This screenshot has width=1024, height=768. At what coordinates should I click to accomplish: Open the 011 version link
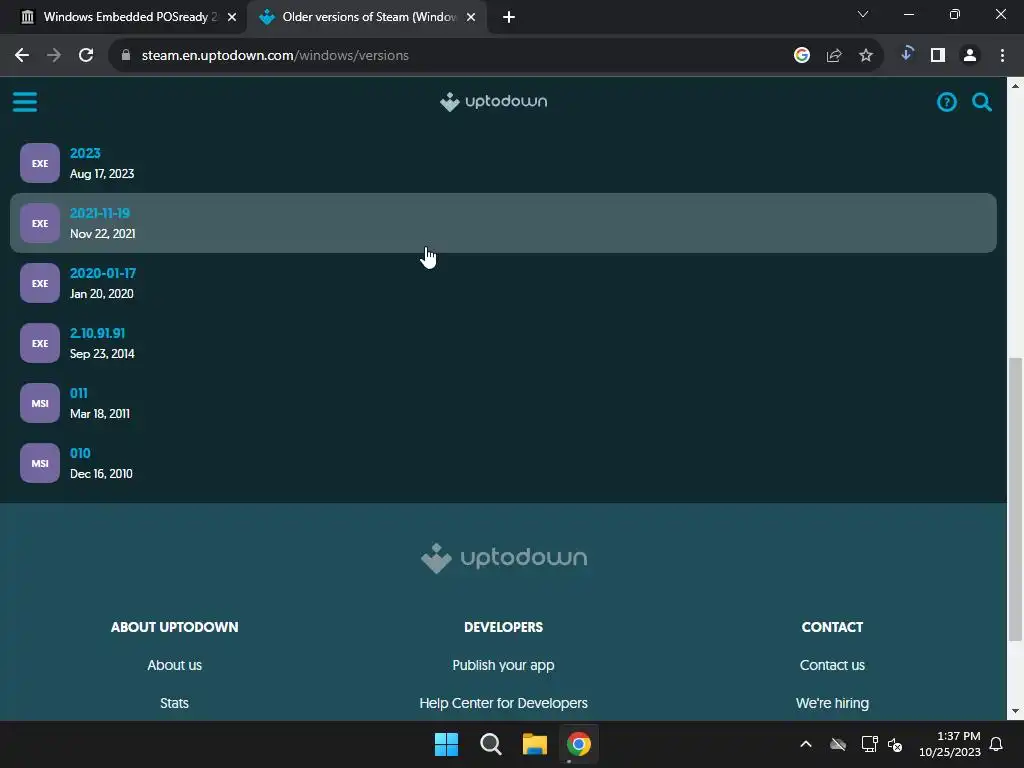click(x=79, y=394)
